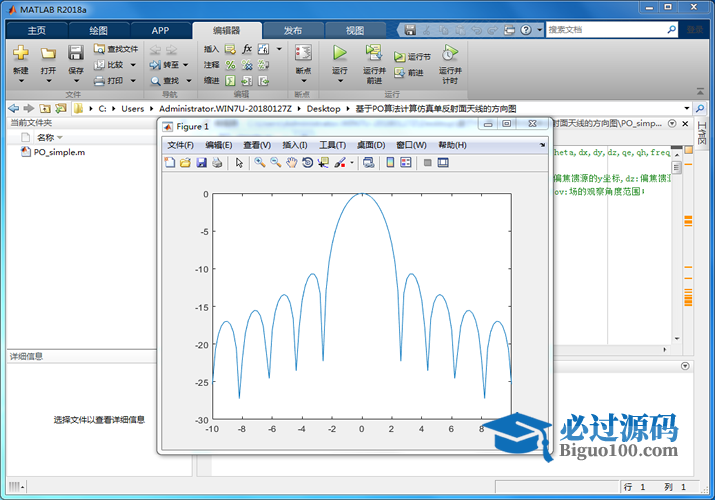Insert a colorbar using the Figure toolbar icon
Viewport: 715px width, 500px height.
(389, 162)
